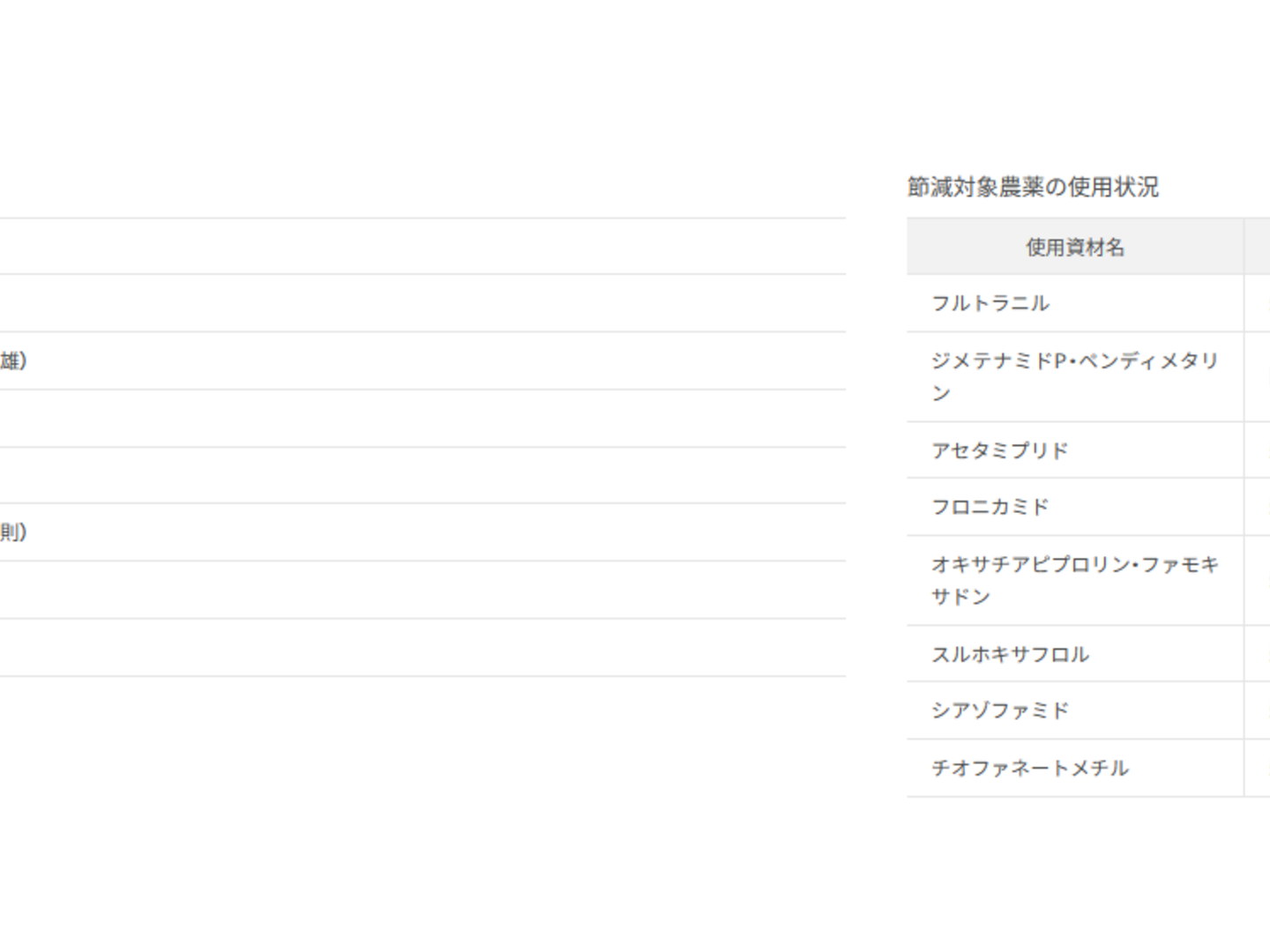The width and height of the screenshot is (1270, 952).
Task: Select the empty row directly above 雄) row
Action: [x=422, y=303]
